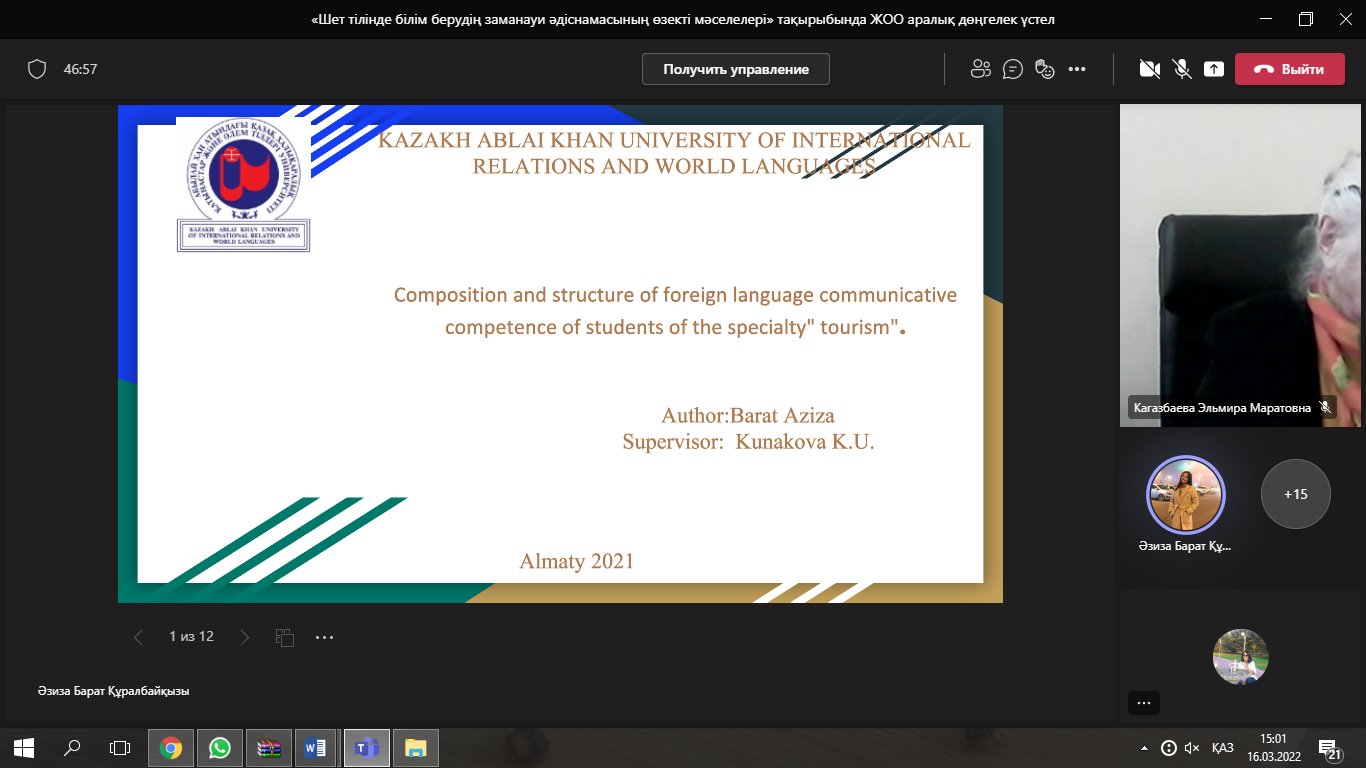
Task: Click the meeting timer 46:57
Action: [80, 69]
